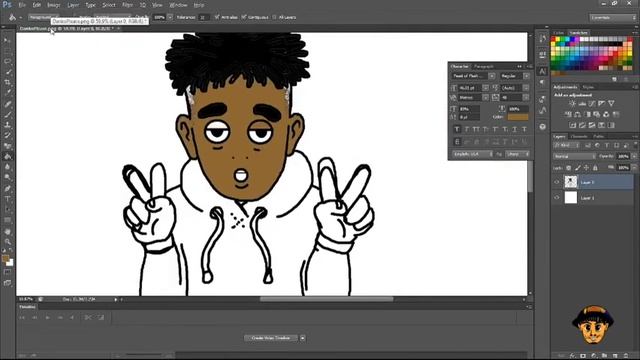The image size is (640, 360).
Task: Click the timeline scissors split button
Action: point(88,317)
